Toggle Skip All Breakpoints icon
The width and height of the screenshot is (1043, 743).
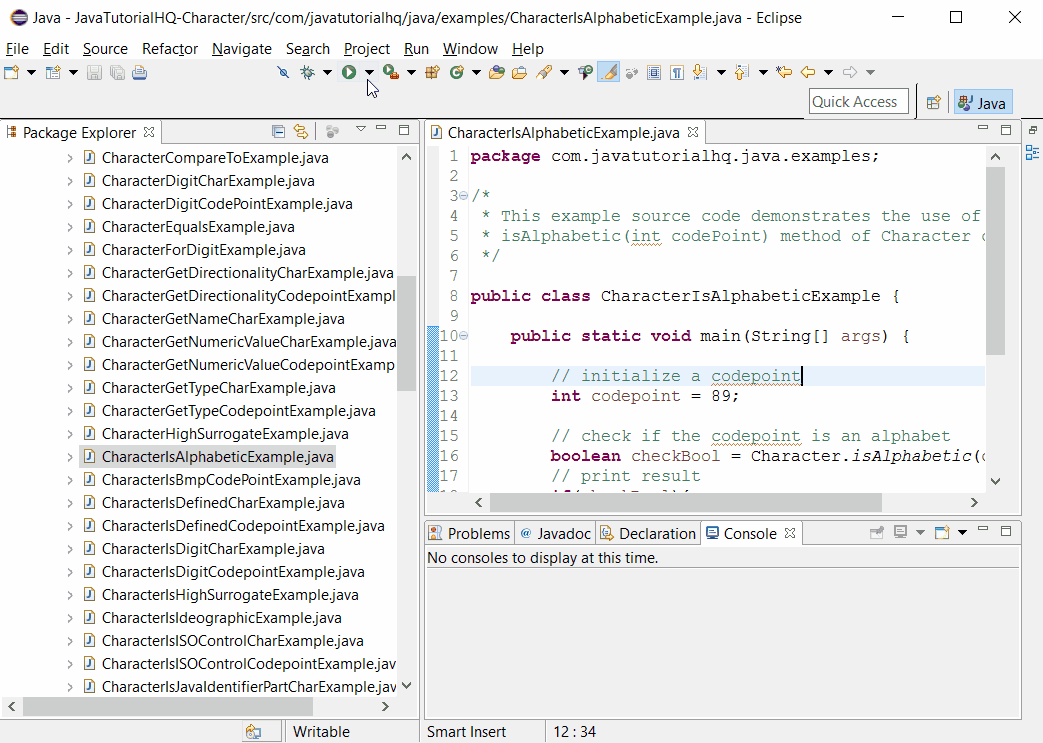[x=283, y=73]
